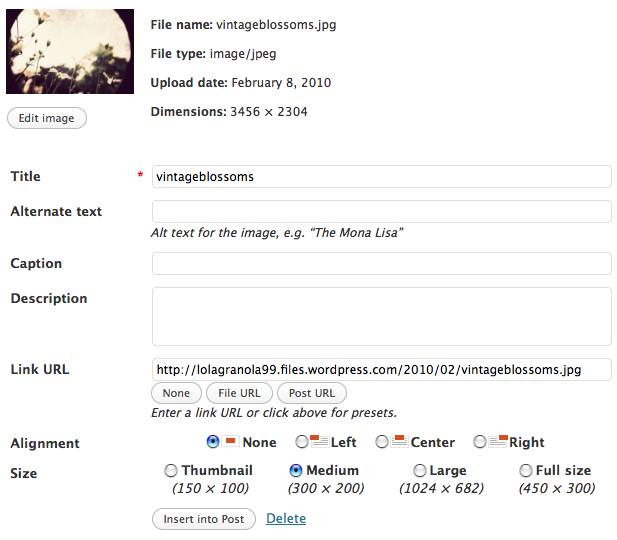Click the Right alignment icon
617x540 pixels.
click(x=498, y=441)
